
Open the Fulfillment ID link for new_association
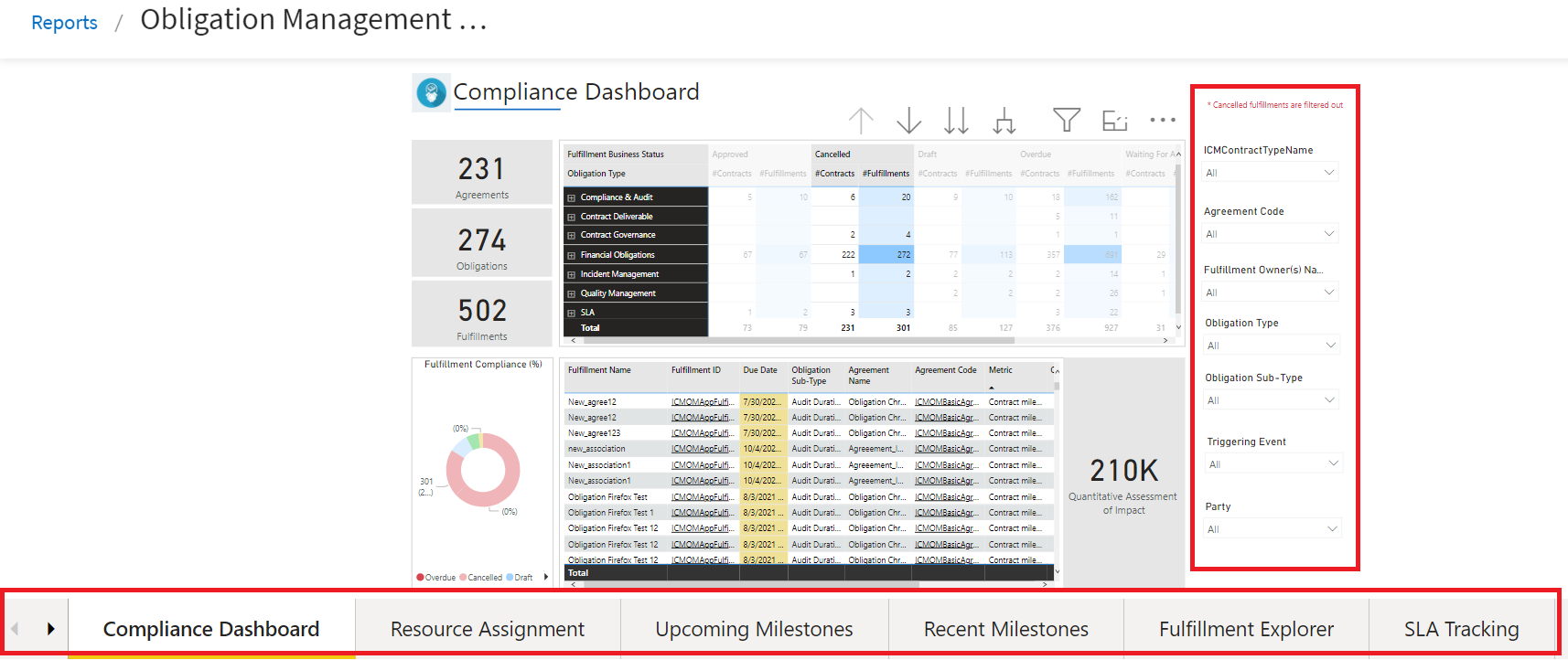coord(702,449)
